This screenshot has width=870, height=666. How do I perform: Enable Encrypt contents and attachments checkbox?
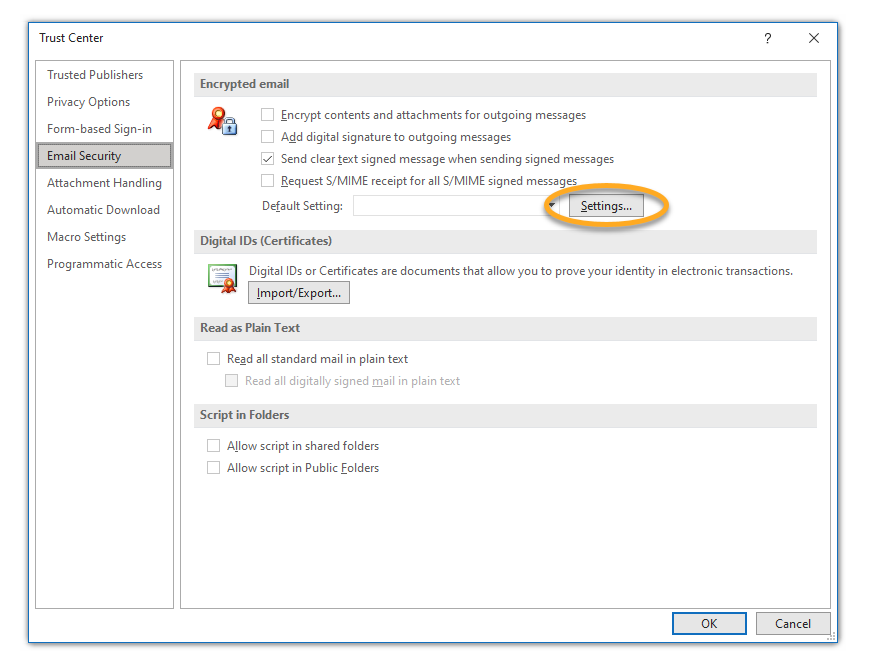[x=267, y=115]
